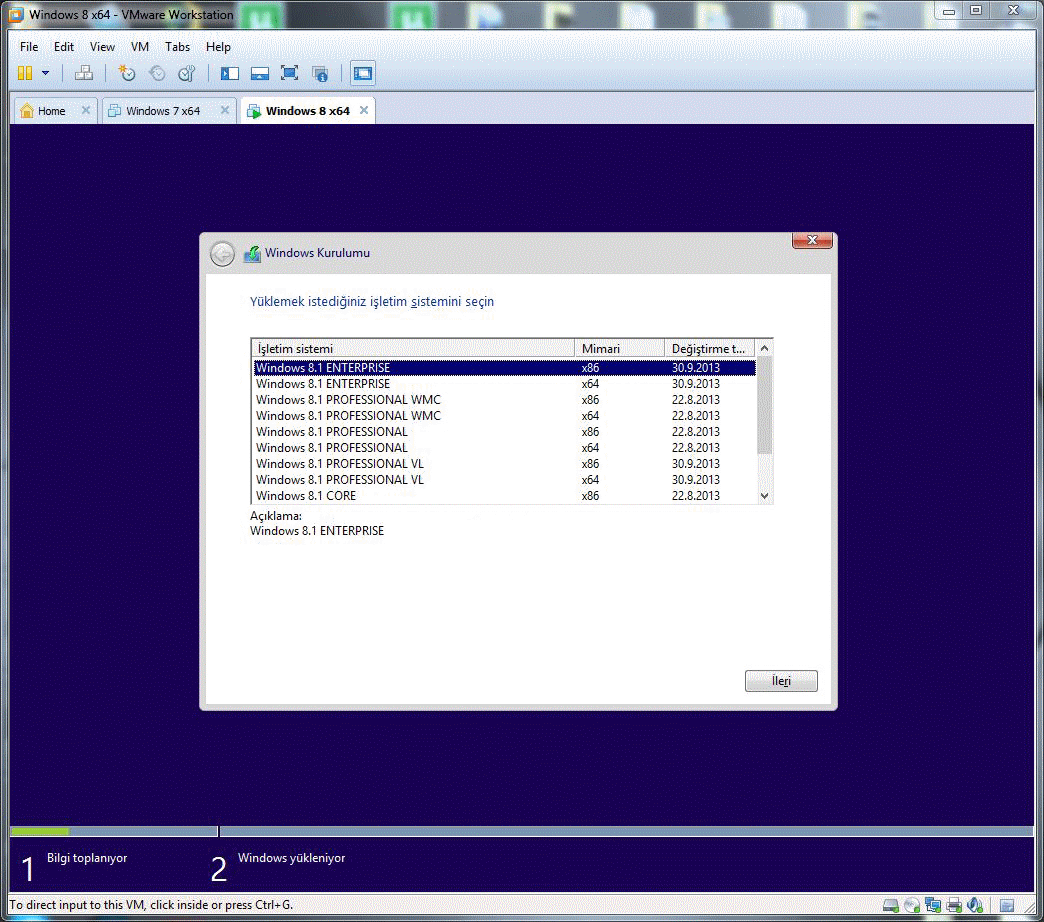Screen dimensions: 1044x922
Task: Click the network adapter status icon
Action: [932, 905]
